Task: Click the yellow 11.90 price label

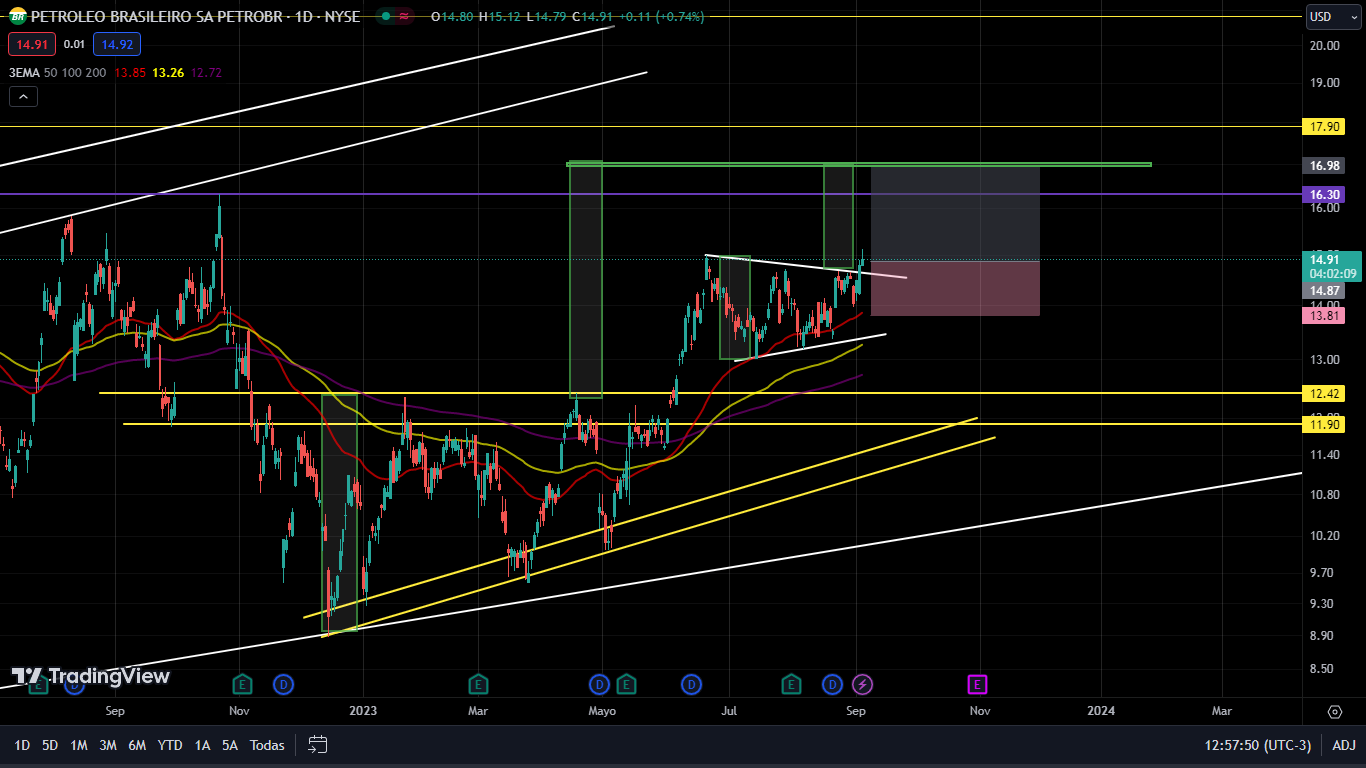Action: pos(1325,424)
